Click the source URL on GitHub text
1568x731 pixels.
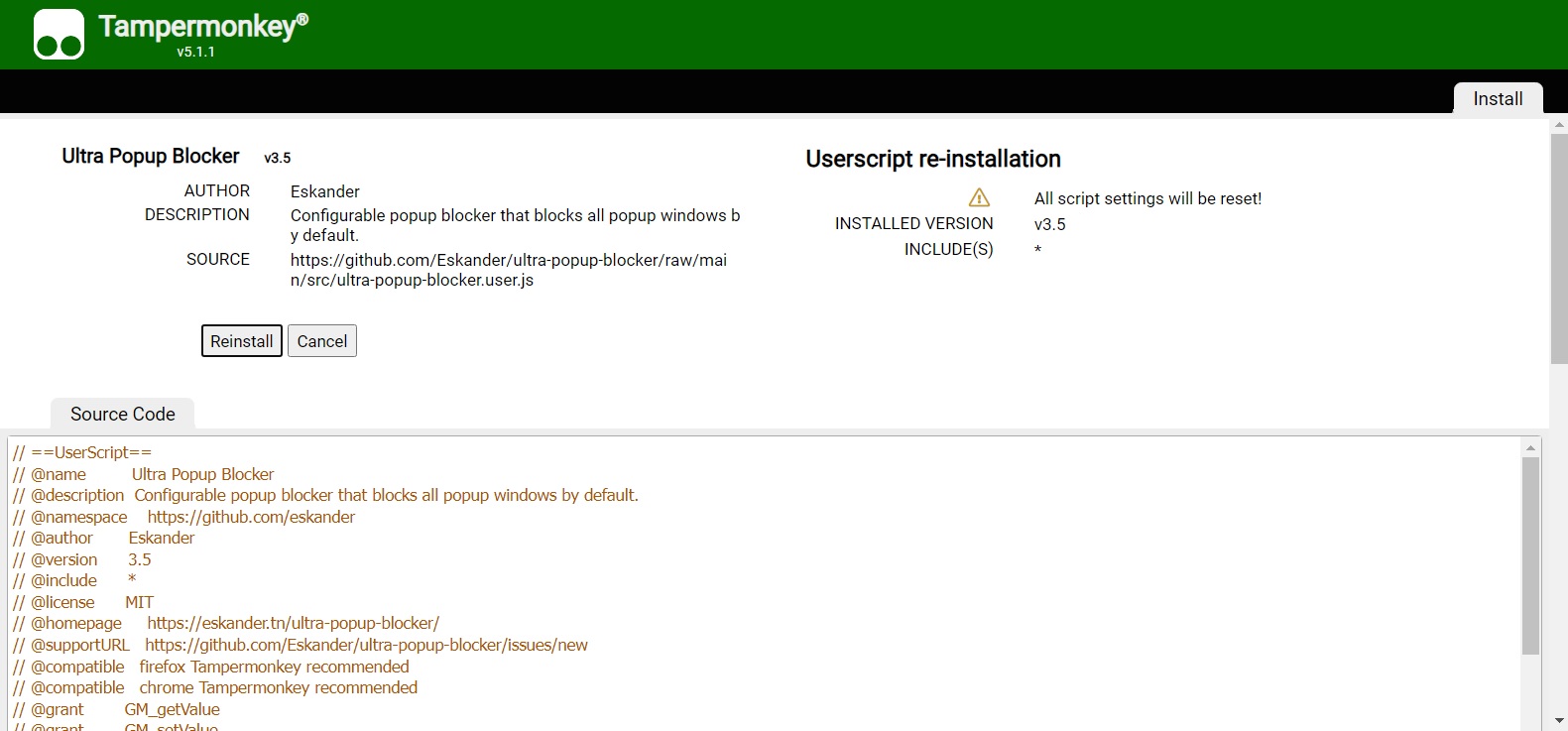pyautogui.click(x=509, y=270)
